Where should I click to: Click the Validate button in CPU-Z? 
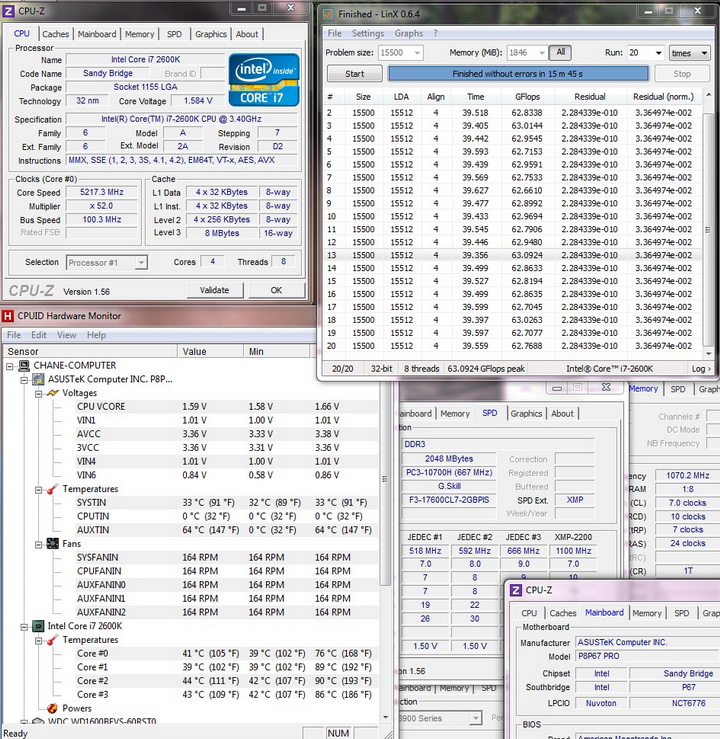coord(214,290)
